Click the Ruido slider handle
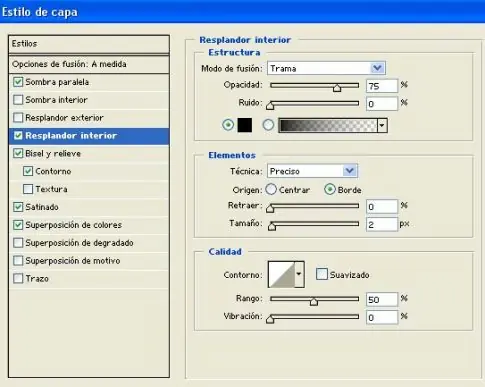The width and height of the screenshot is (485, 387). point(270,106)
